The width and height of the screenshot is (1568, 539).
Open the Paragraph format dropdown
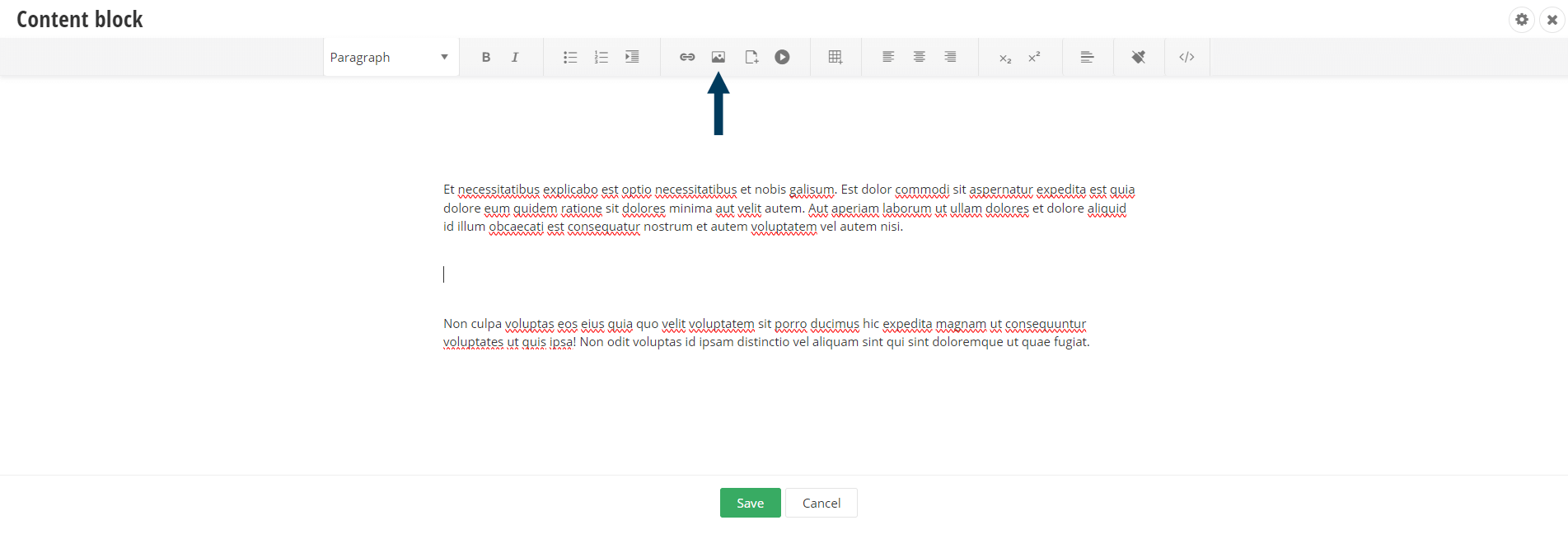391,57
